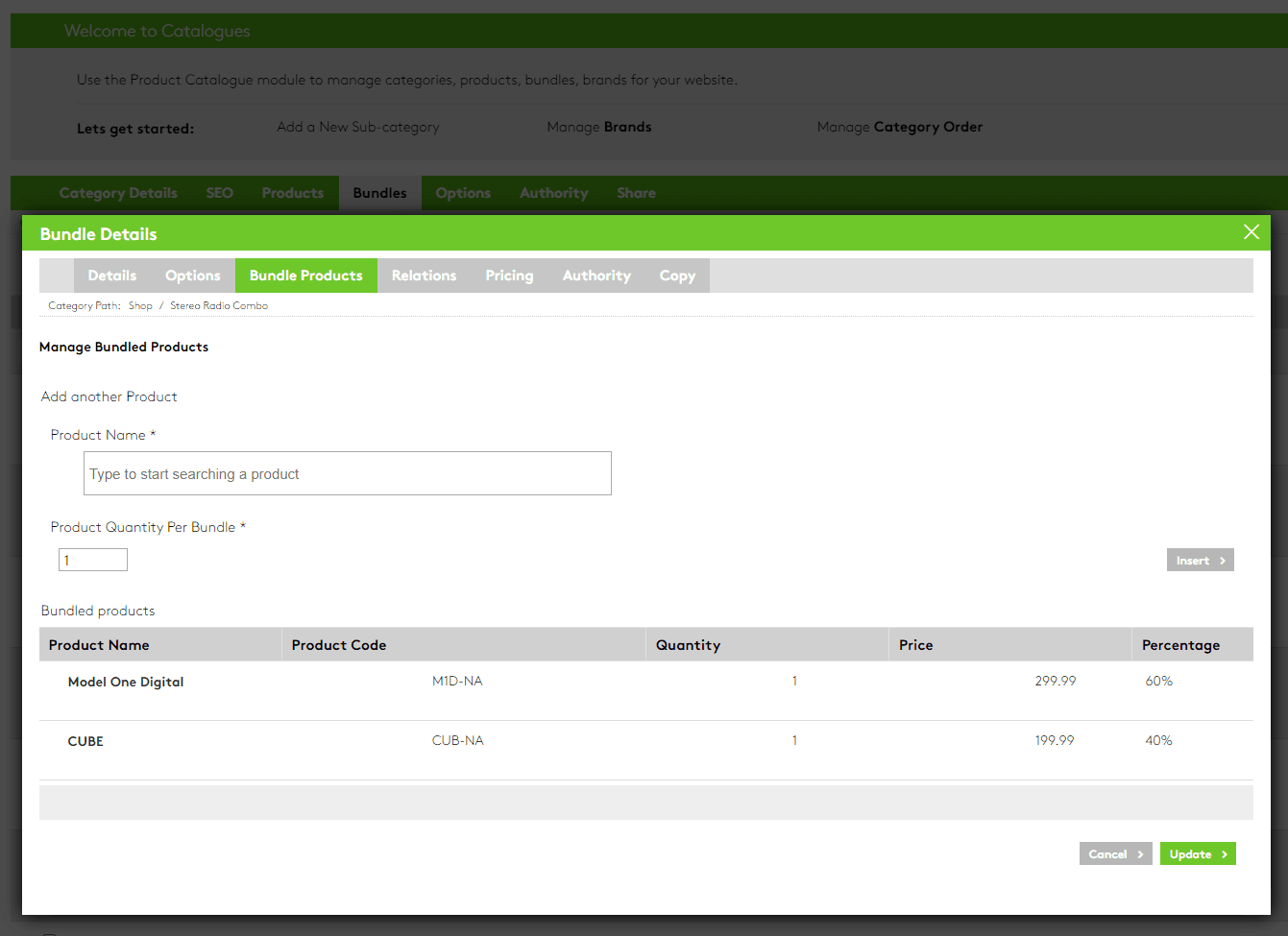Viewport: 1288px width, 936px height.
Task: Open the Bundles tab in the category ribbon
Action: 379,192
